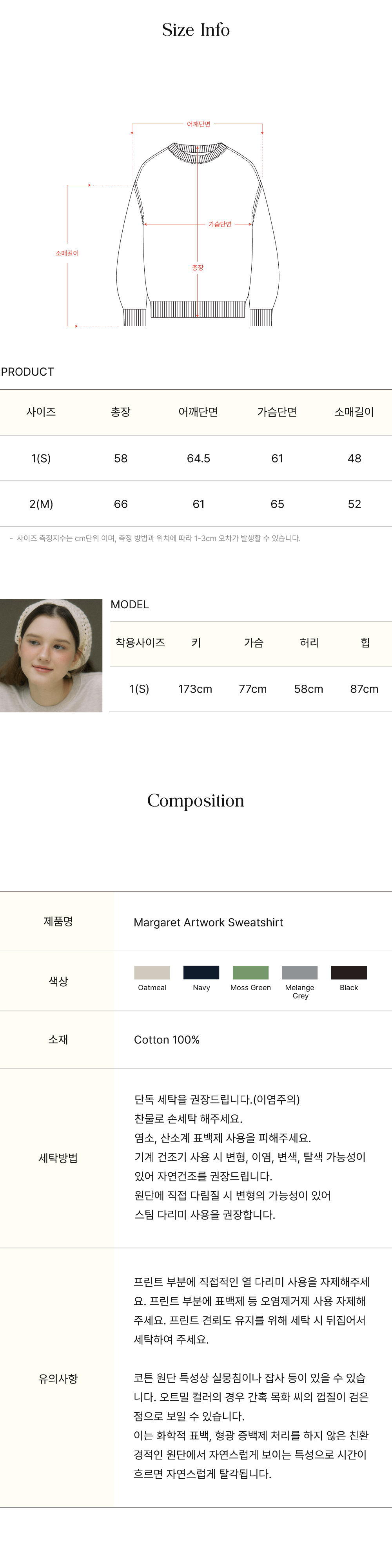Click the 어깨단면 label above the sweatshirt diagram
Image resolution: width=392 pixels, height=1568 pixels.
point(198,124)
